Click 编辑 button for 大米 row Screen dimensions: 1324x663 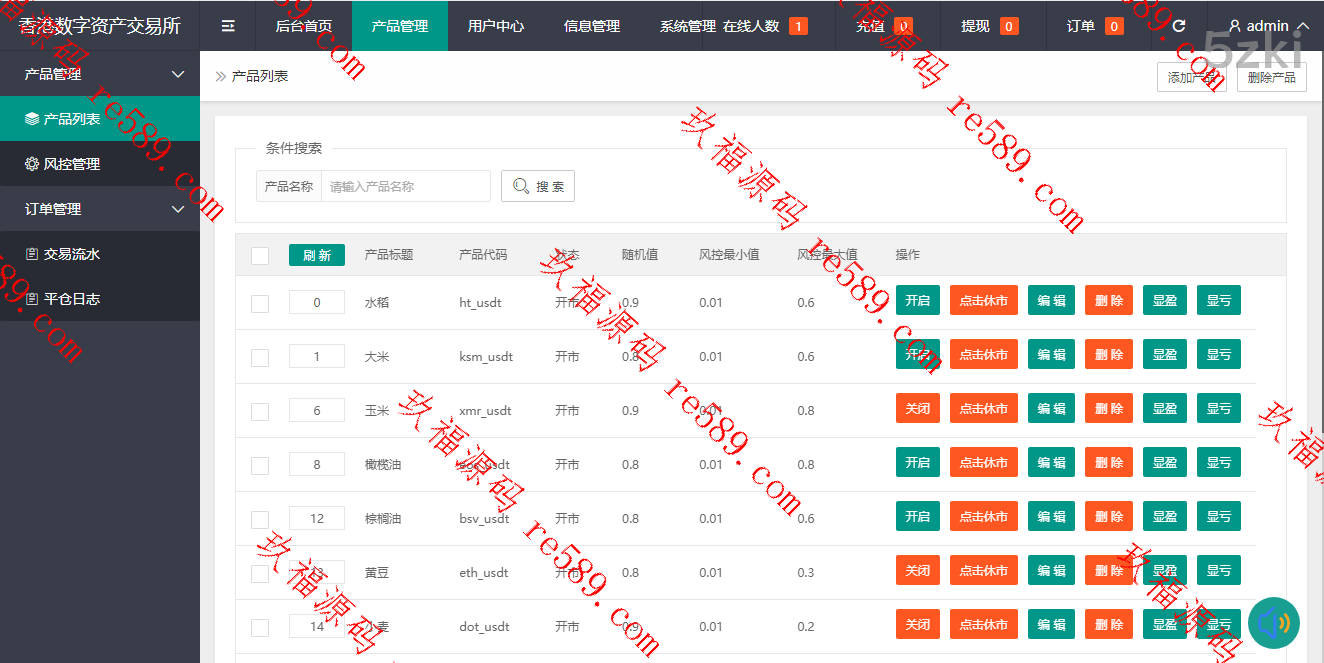click(1051, 354)
